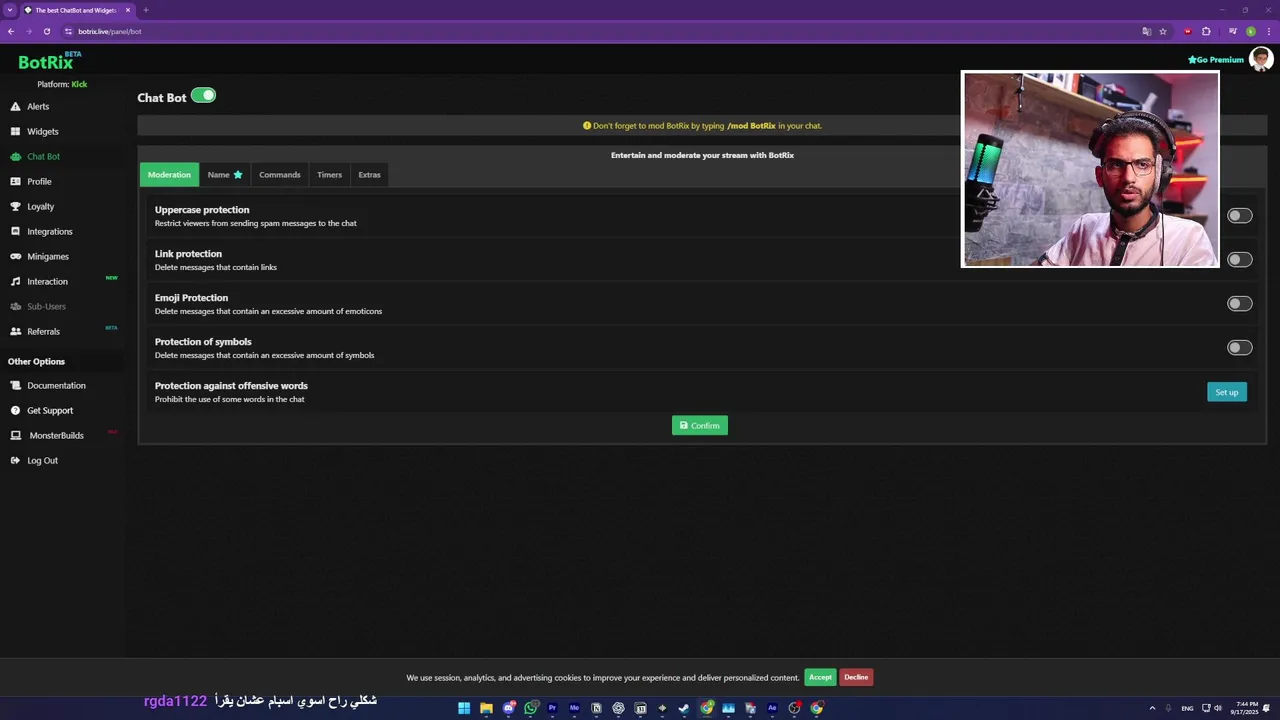
Task: Open Windows Start menu
Action: click(464, 708)
